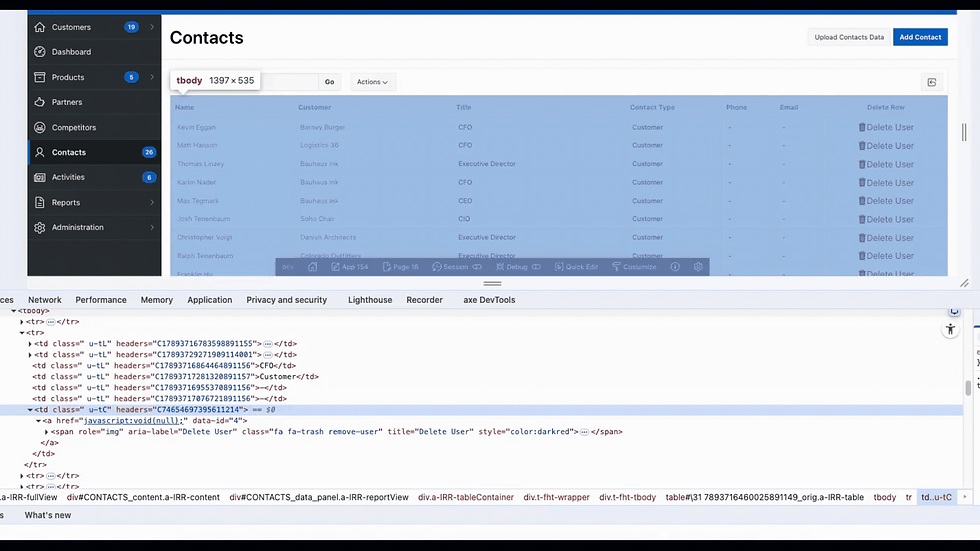980x551 pixels.
Task: Click the Go search button
Action: [x=329, y=82]
